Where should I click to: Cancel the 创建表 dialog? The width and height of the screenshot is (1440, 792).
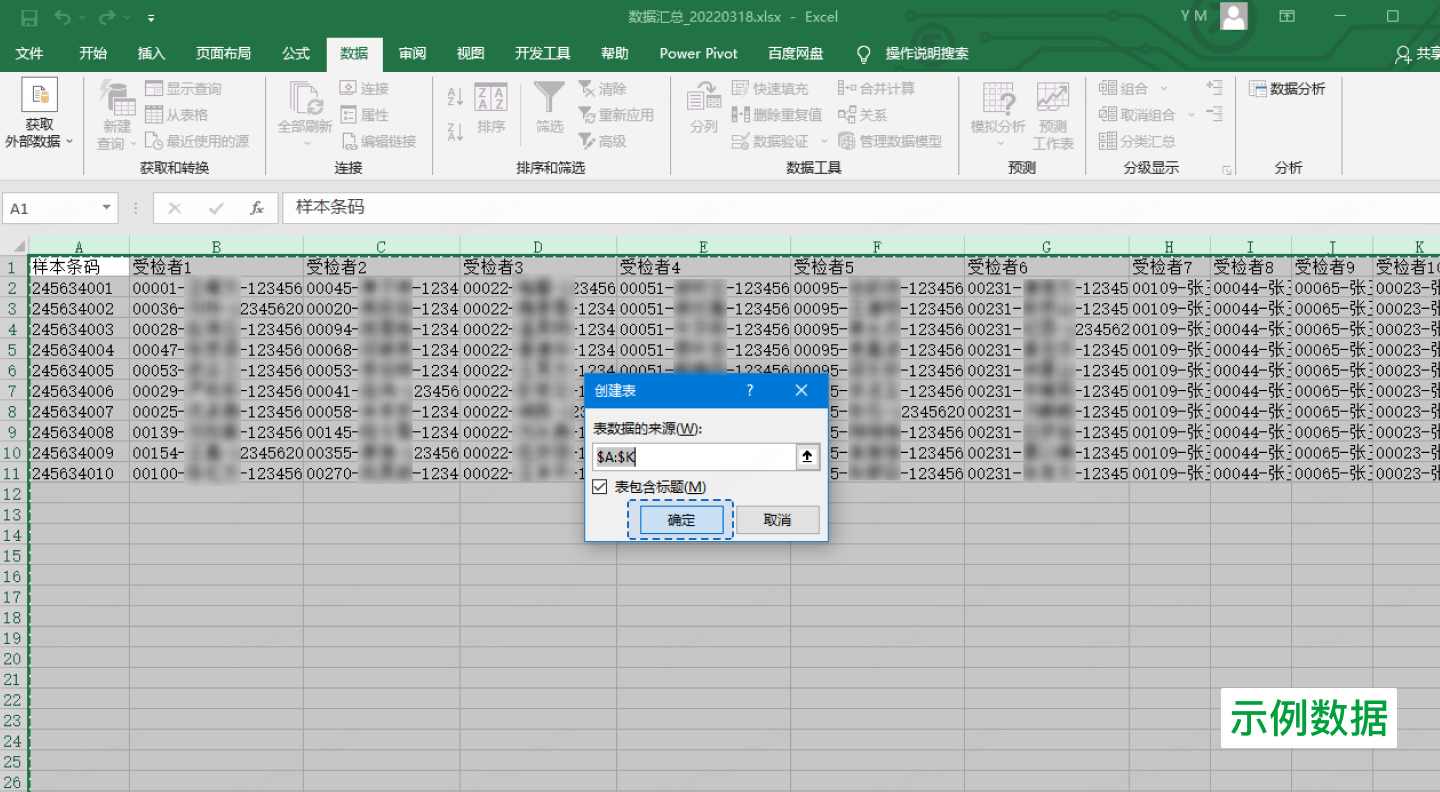point(778,519)
